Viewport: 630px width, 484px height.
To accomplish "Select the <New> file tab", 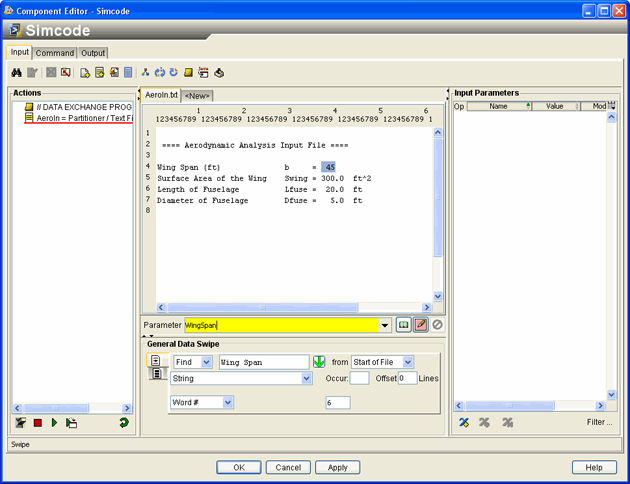I will [x=197, y=96].
